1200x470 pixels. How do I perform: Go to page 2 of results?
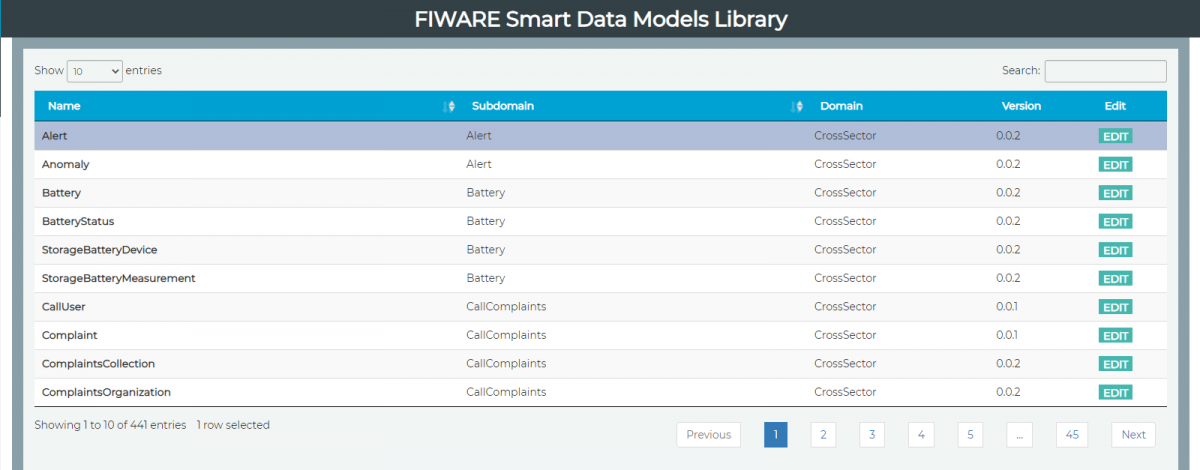(822, 435)
